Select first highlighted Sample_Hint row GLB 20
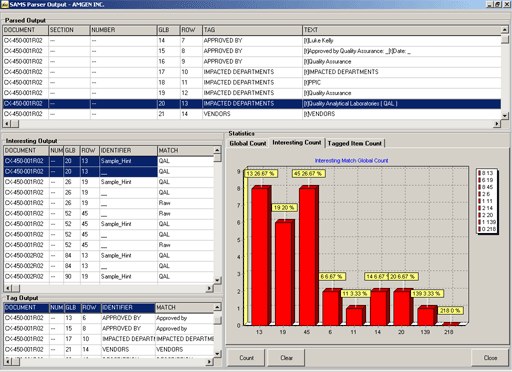This screenshot has height=372, width=512. point(109,161)
